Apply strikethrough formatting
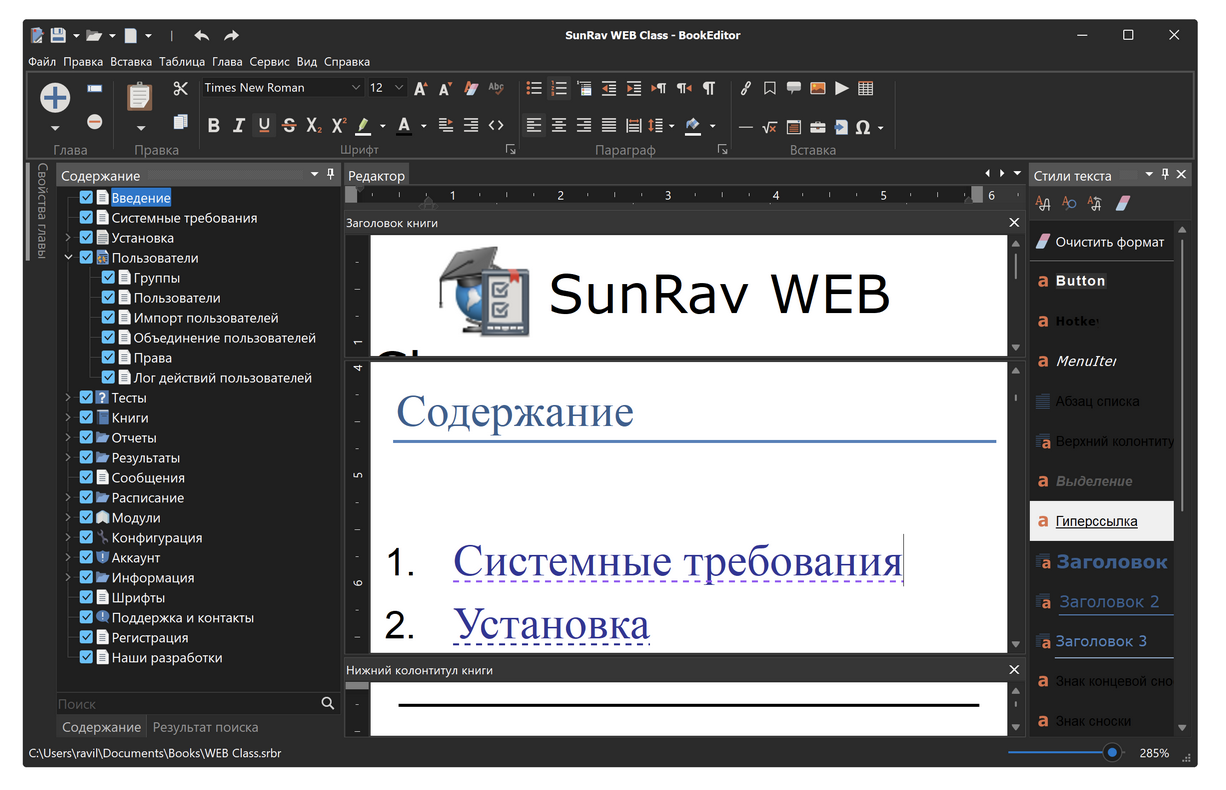Image resolution: width=1226 pixels, height=790 pixels. point(289,126)
